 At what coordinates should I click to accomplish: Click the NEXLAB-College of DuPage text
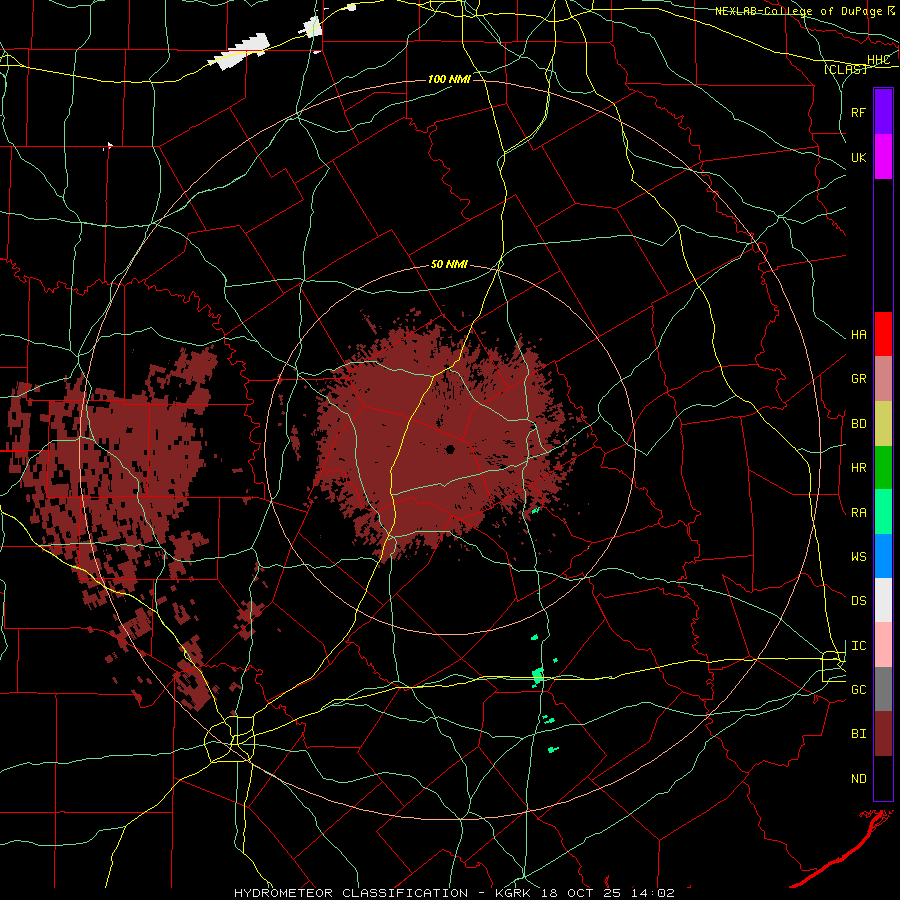(x=798, y=11)
